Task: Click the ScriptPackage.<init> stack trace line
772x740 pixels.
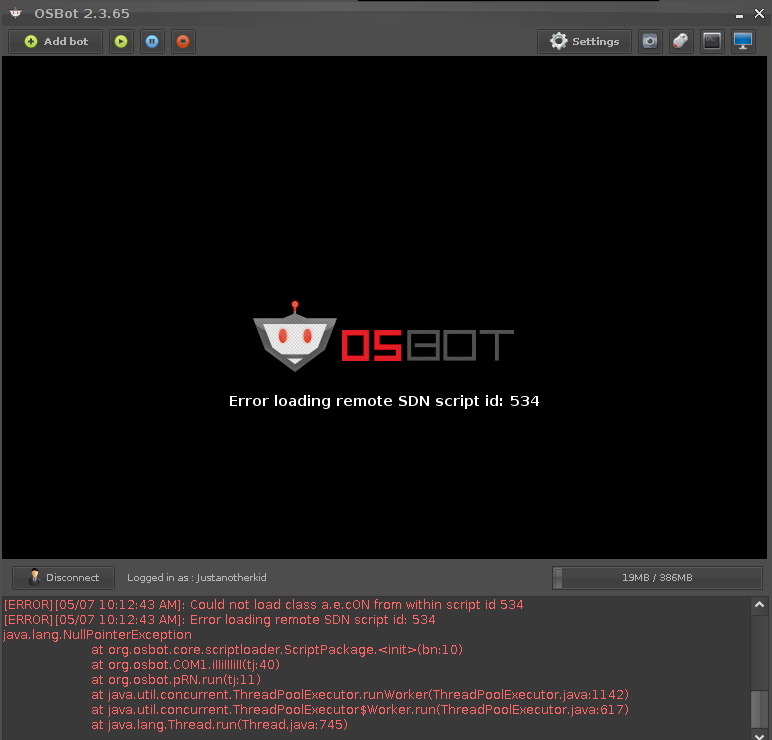Action: (277, 649)
